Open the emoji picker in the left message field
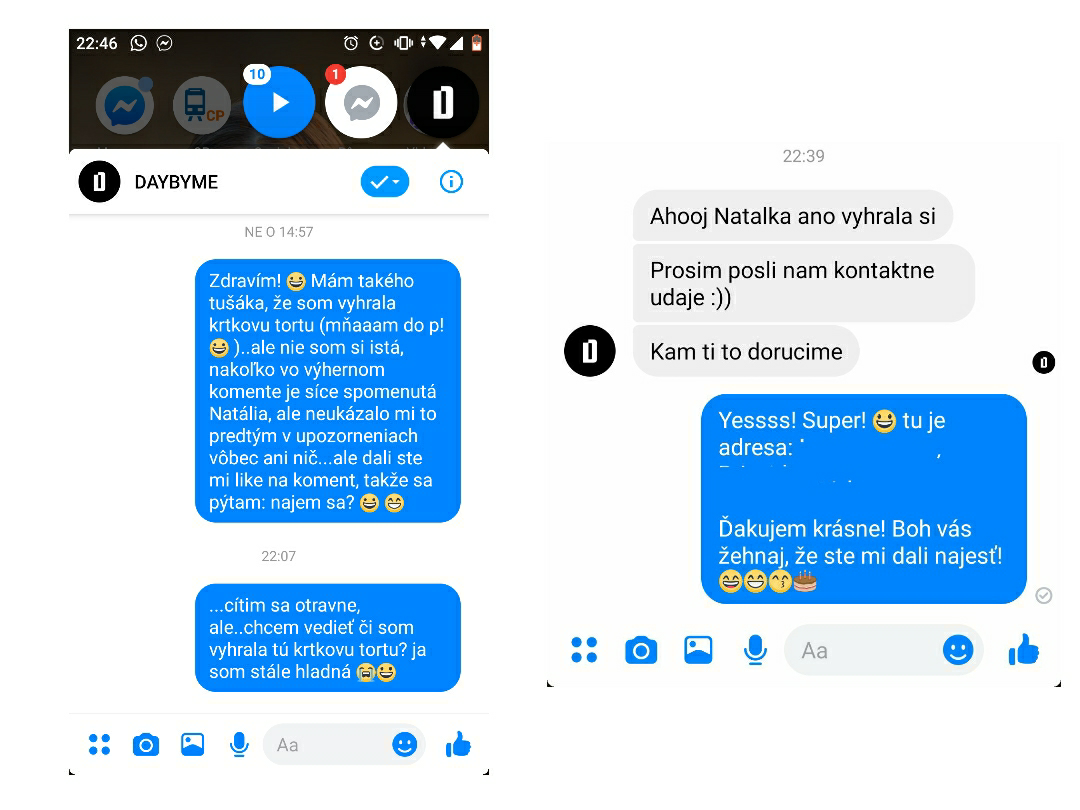The image size is (1080, 810). 404,745
